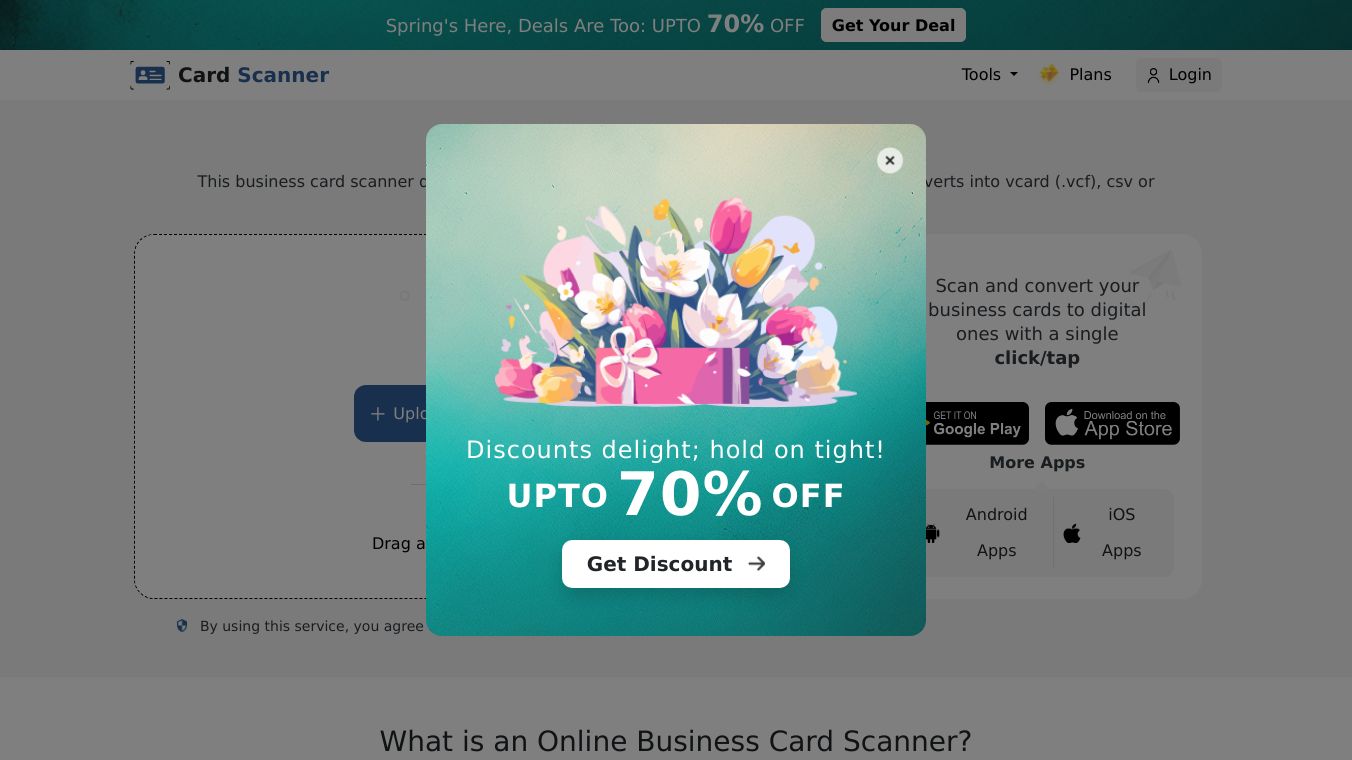Click the Apple iOS icon
This screenshot has height=760, width=1352.
(x=1072, y=533)
